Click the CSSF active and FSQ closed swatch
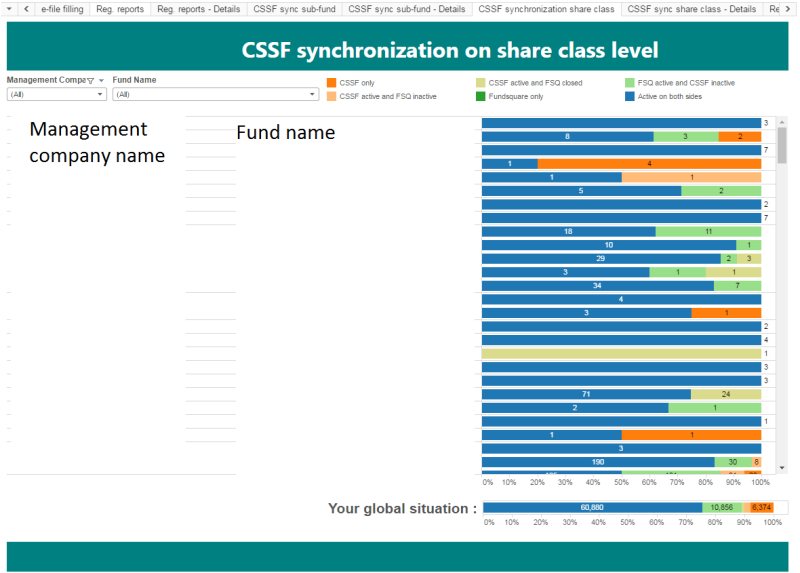 point(480,83)
